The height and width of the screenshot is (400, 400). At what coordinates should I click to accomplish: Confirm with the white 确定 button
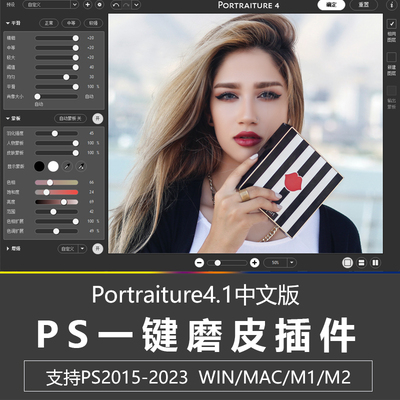point(331,5)
